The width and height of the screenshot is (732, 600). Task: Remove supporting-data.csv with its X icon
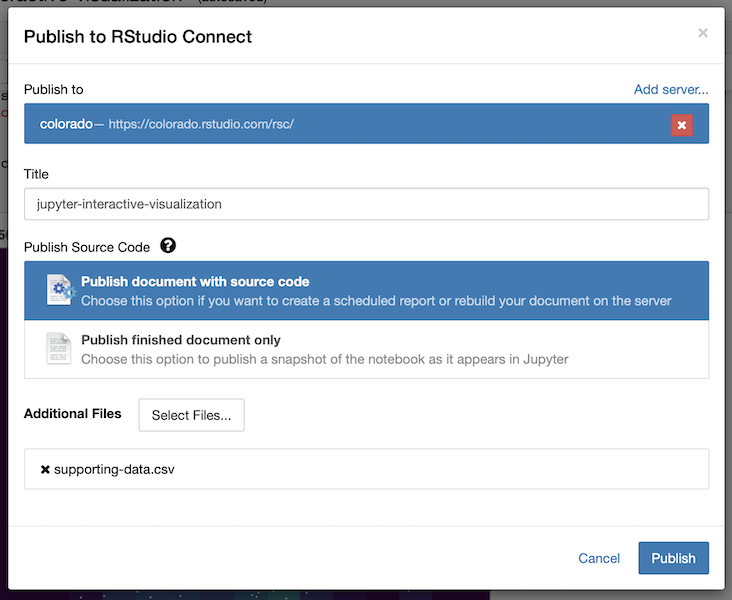coord(45,470)
